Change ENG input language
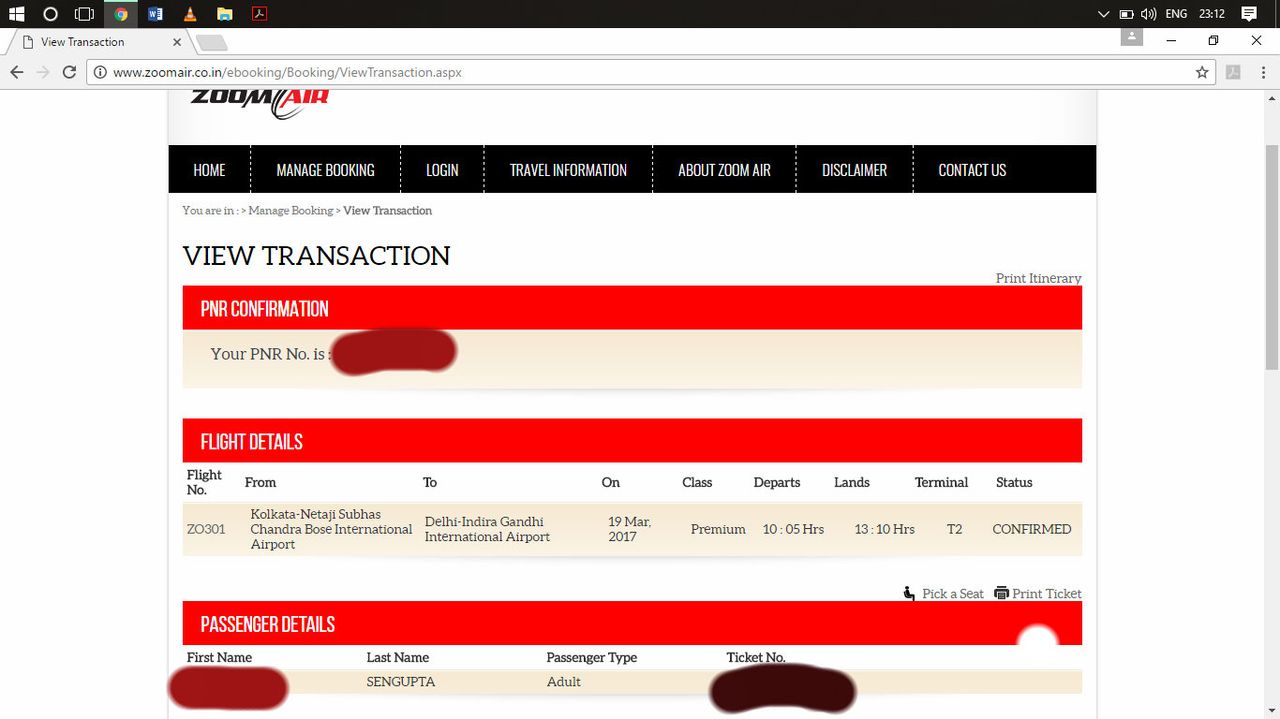Screen dimensions: 1280x719 click(x=1176, y=14)
